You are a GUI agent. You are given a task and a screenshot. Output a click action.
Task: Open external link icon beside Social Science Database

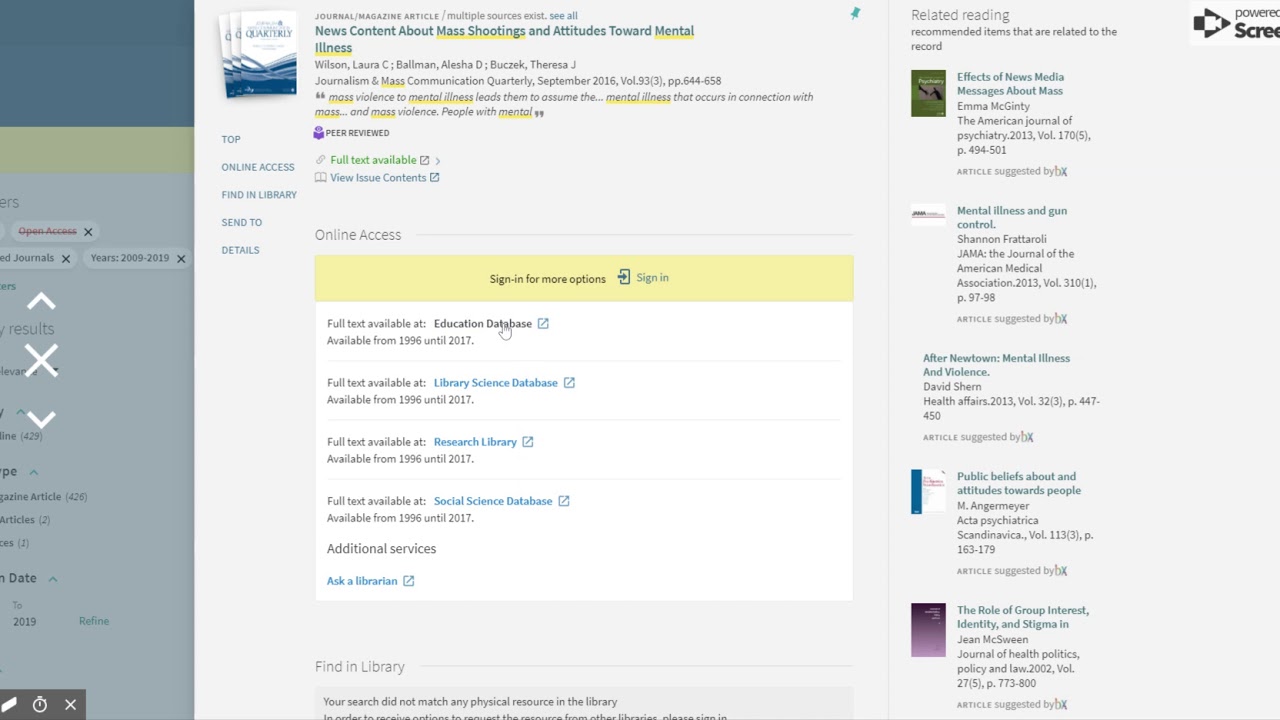[x=564, y=501]
